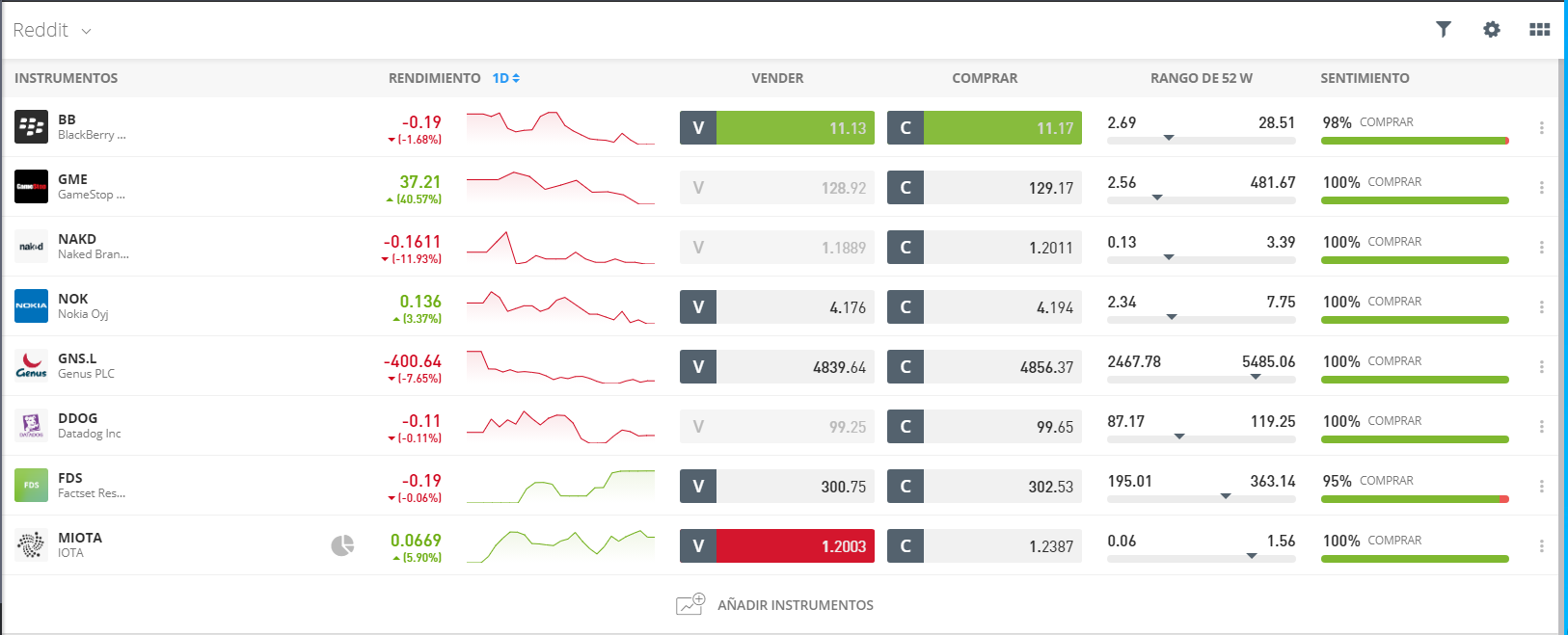Open the MIOTA pie chart icon
Viewport: 1568px width, 635px height.
(342, 546)
